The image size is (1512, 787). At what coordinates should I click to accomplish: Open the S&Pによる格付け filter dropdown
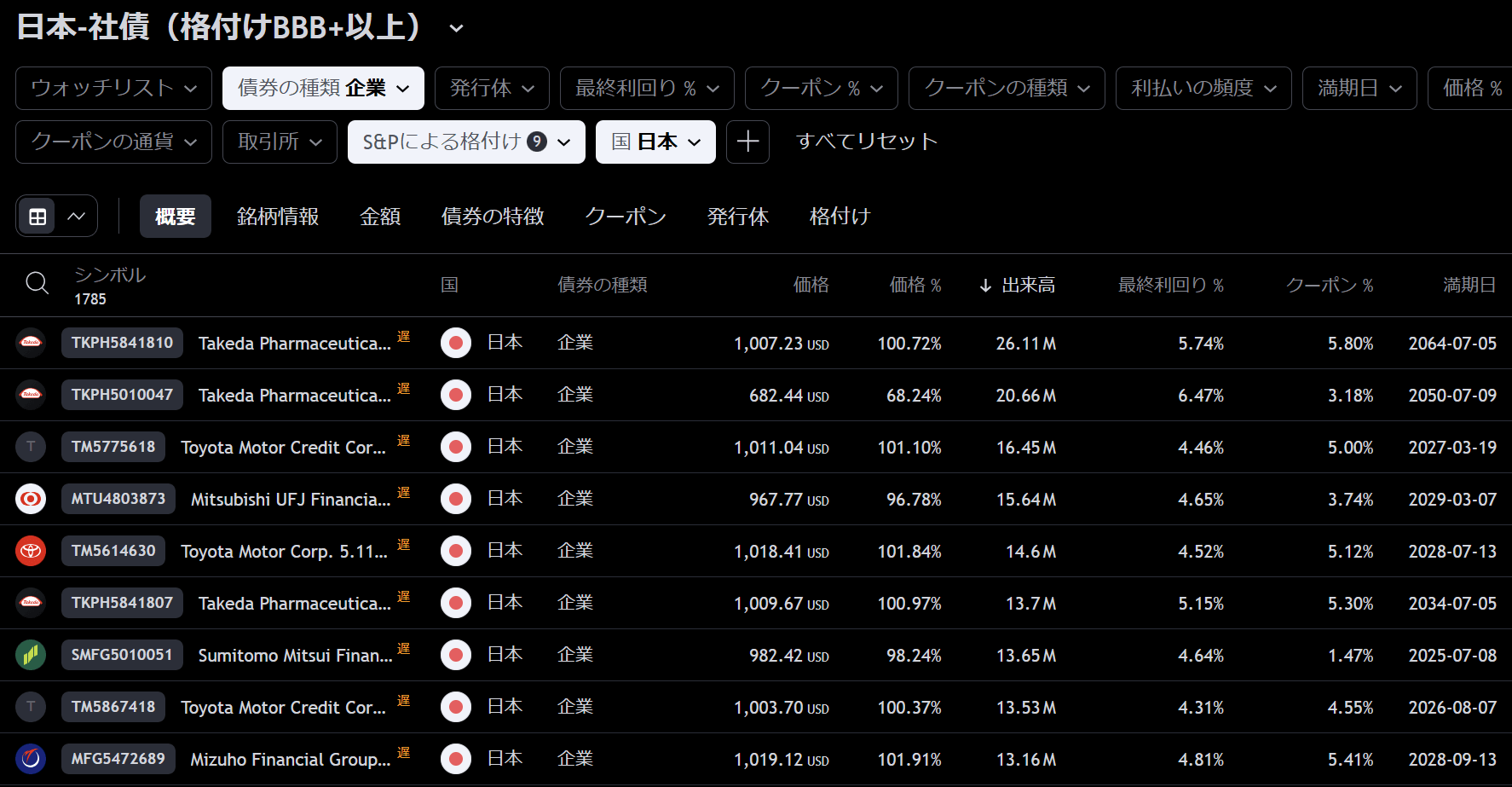point(466,142)
